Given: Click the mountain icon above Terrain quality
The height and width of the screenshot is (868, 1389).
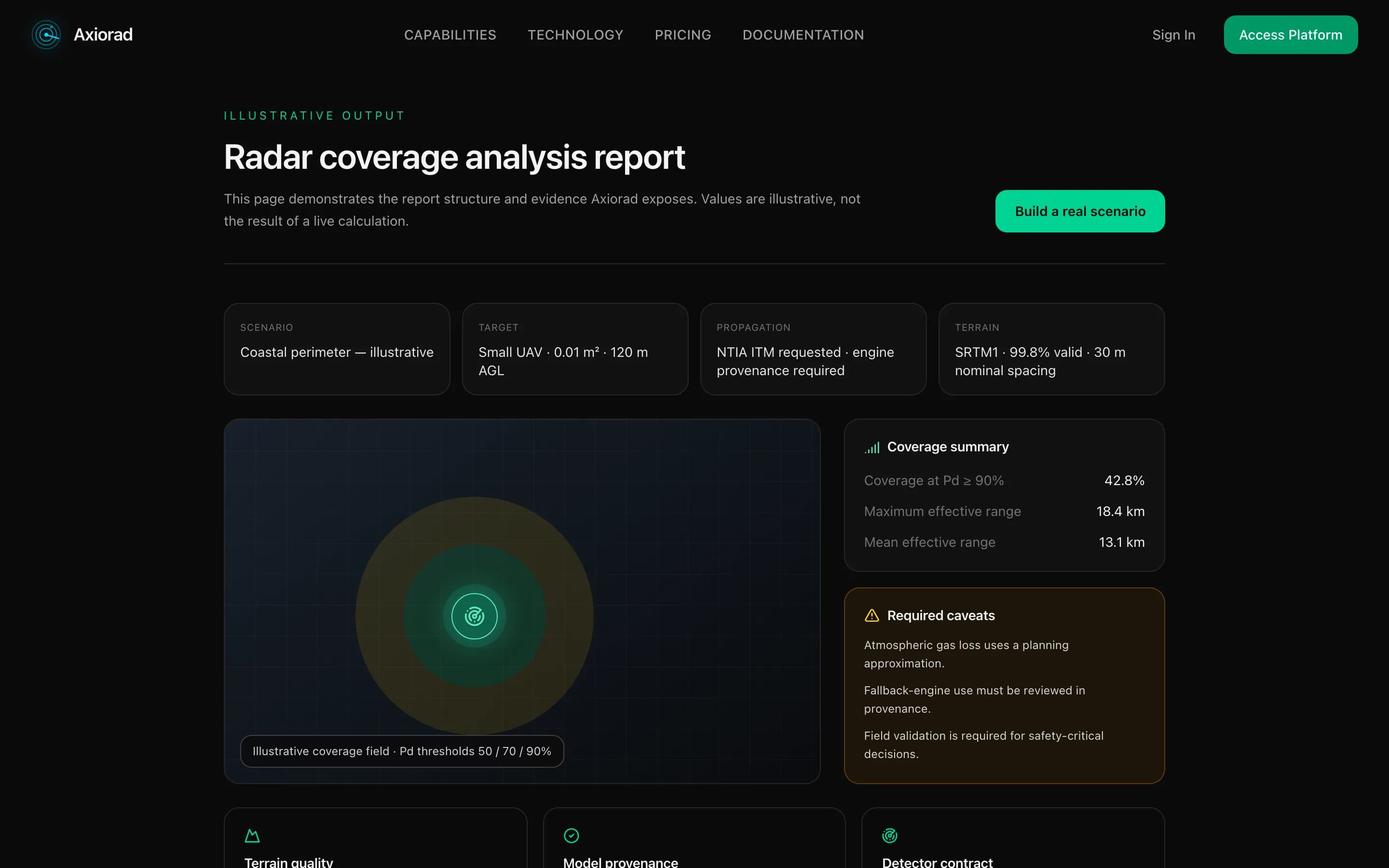Looking at the screenshot, I should 252,836.
